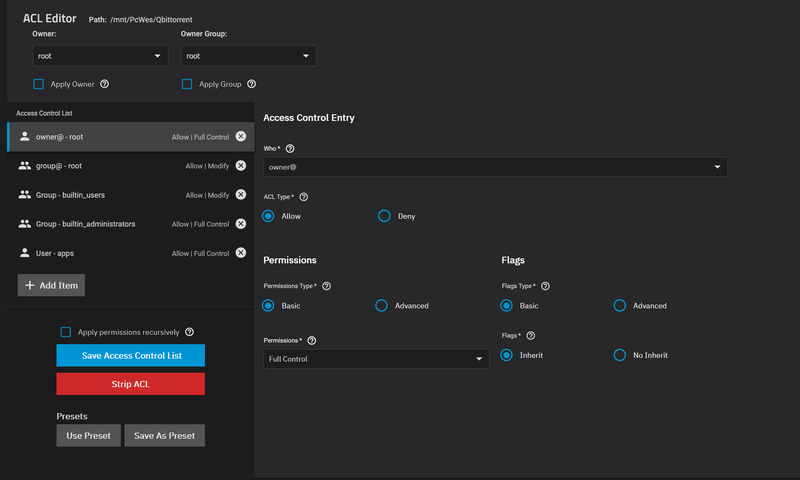
Task: Click the group icon of builtin_users
Action: click(24, 194)
